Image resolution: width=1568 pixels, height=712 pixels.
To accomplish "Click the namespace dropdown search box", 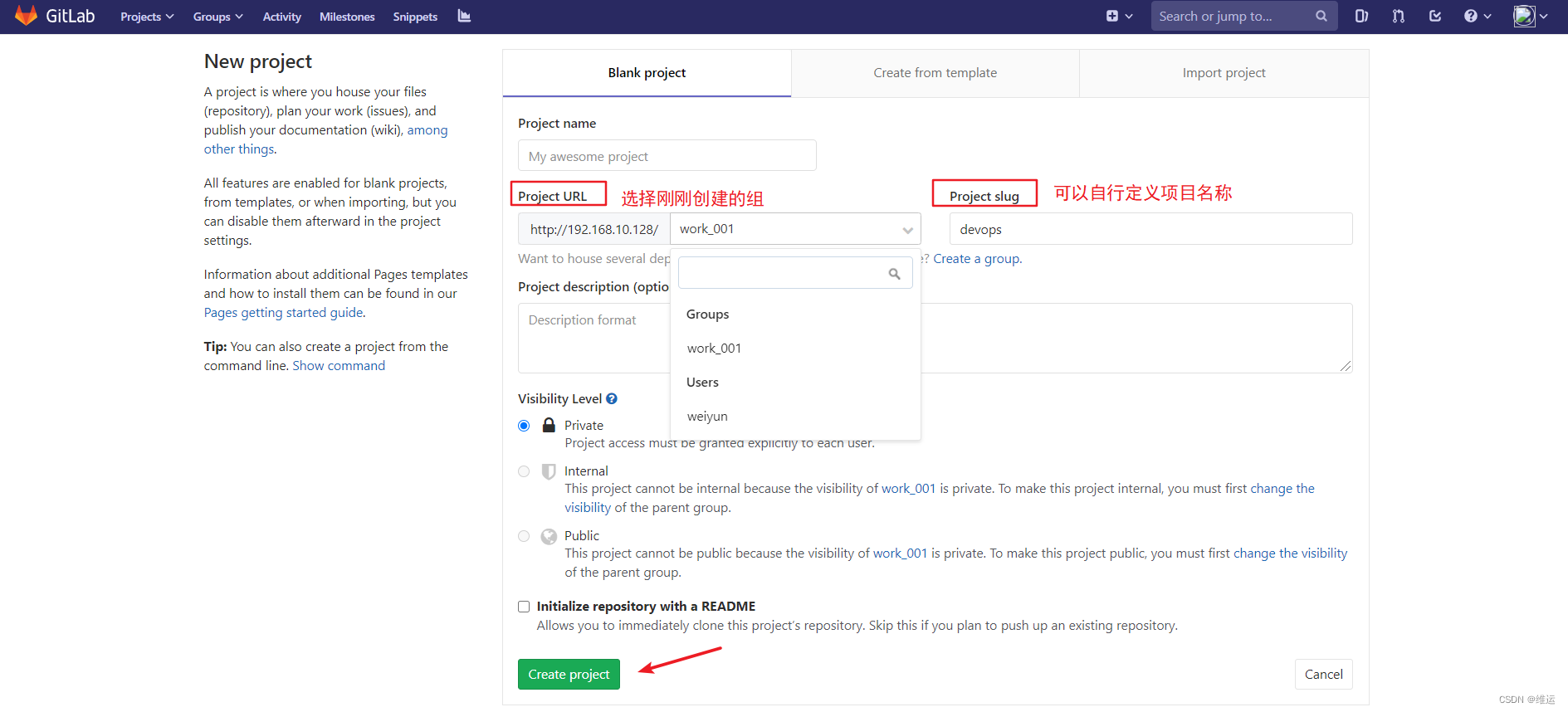I will (795, 273).
